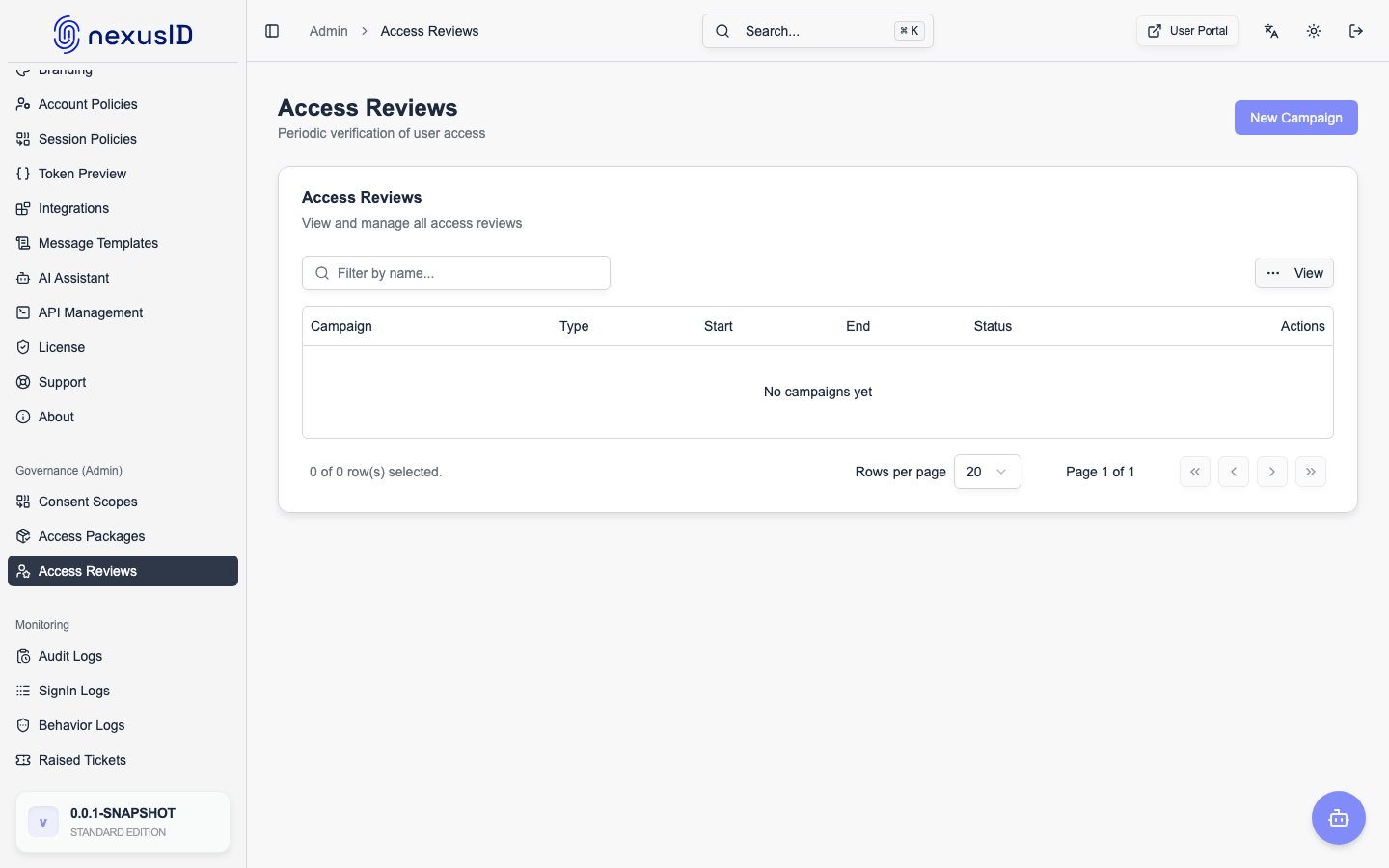Click the AI Assistant robot sidebar icon
1389x868 pixels.
[x=23, y=278]
